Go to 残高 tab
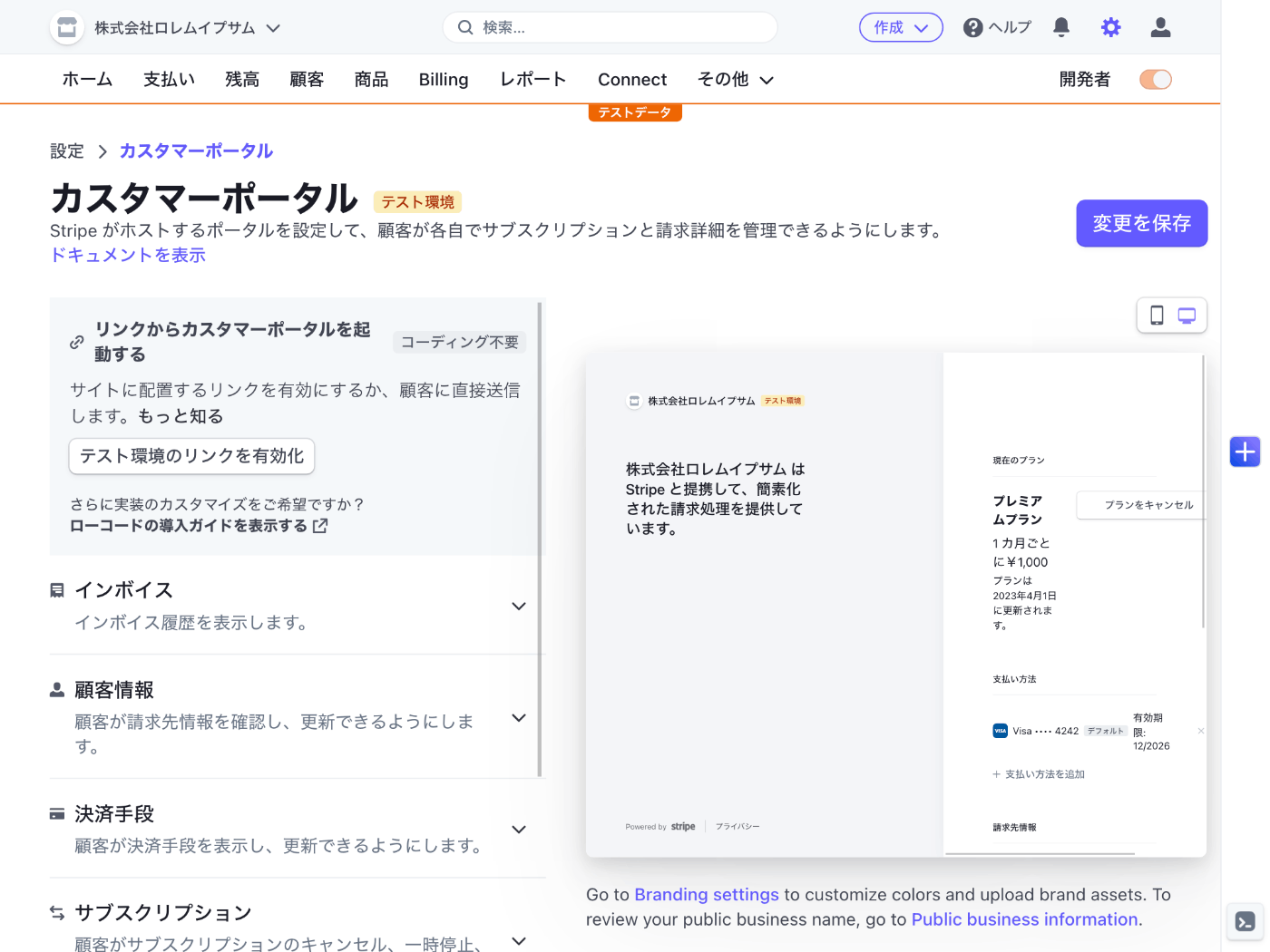The height and width of the screenshot is (952, 1270). click(242, 80)
